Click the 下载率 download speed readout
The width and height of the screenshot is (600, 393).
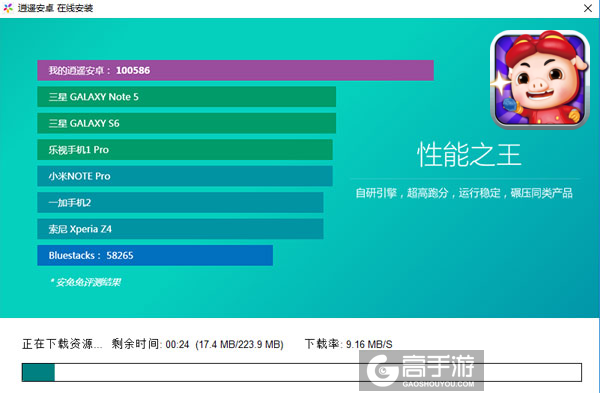point(348,344)
